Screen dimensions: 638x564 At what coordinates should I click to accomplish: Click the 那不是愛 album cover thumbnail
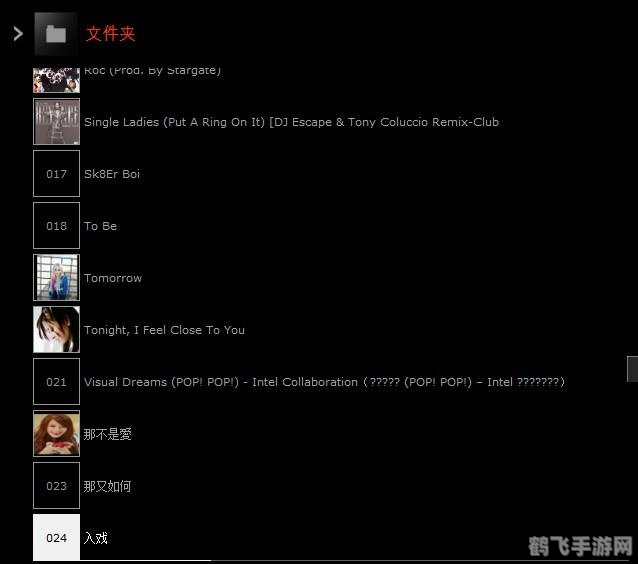56,434
